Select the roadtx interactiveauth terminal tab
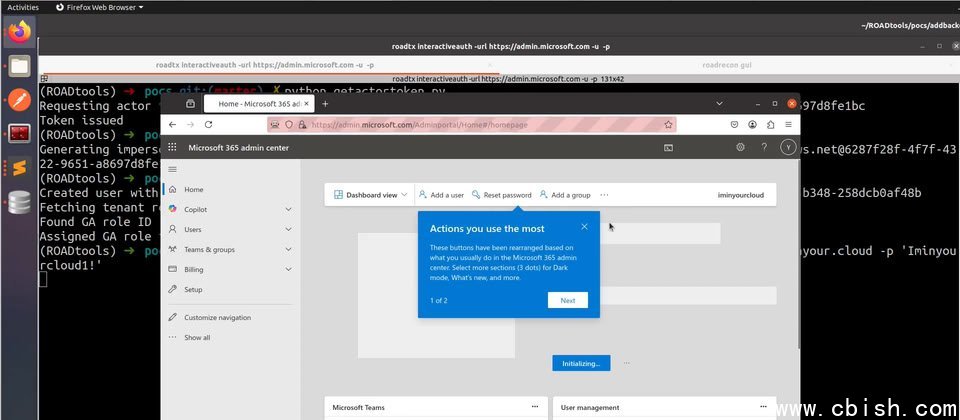The width and height of the screenshot is (960, 420). 264,65
